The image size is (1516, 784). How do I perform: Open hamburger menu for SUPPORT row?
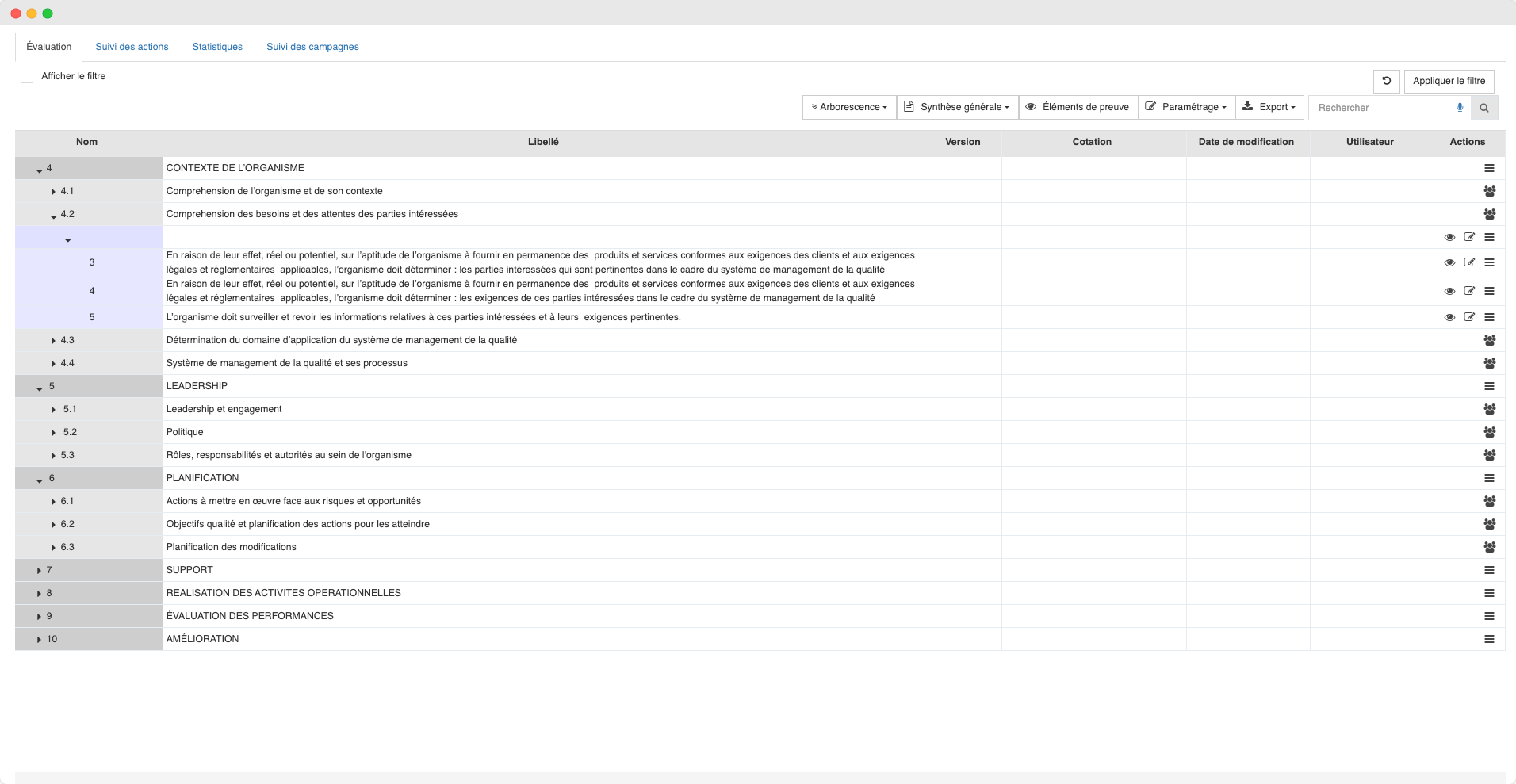tap(1489, 570)
